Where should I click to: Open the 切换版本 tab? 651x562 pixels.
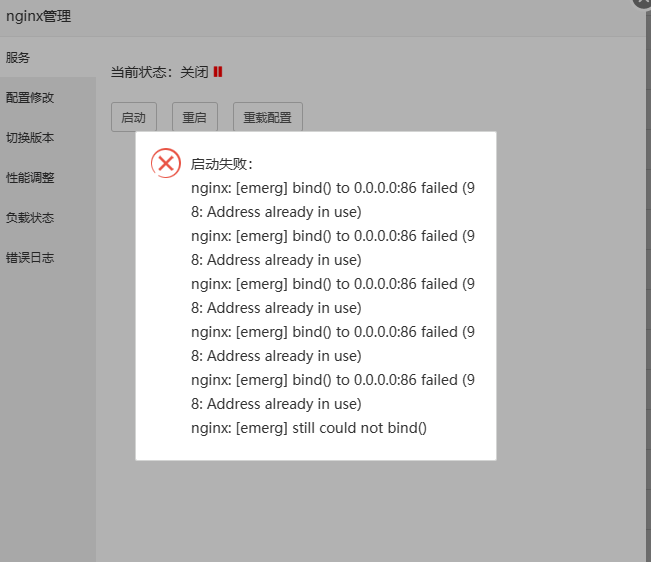[48, 137]
